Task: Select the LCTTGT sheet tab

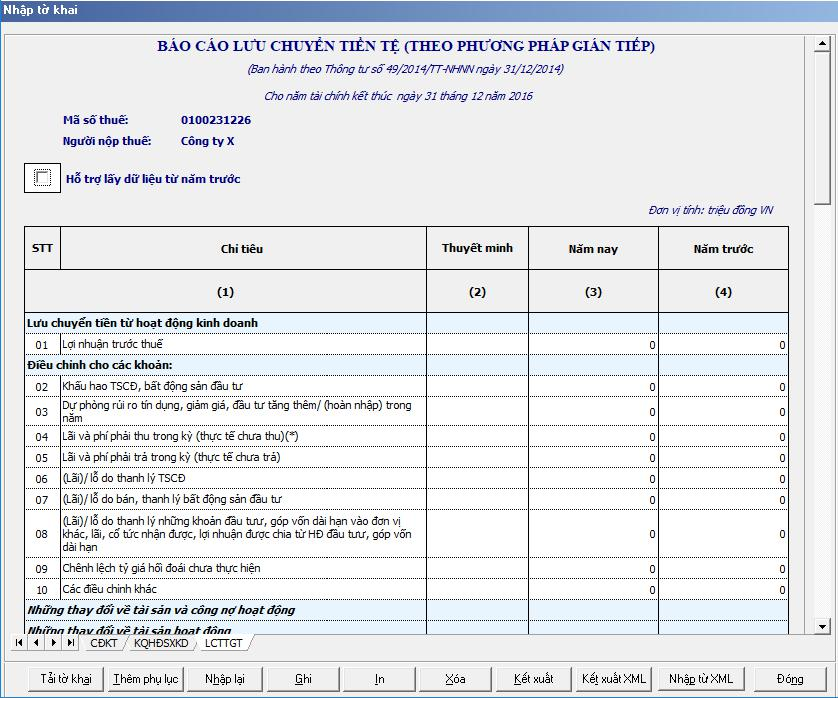Action: (x=222, y=643)
